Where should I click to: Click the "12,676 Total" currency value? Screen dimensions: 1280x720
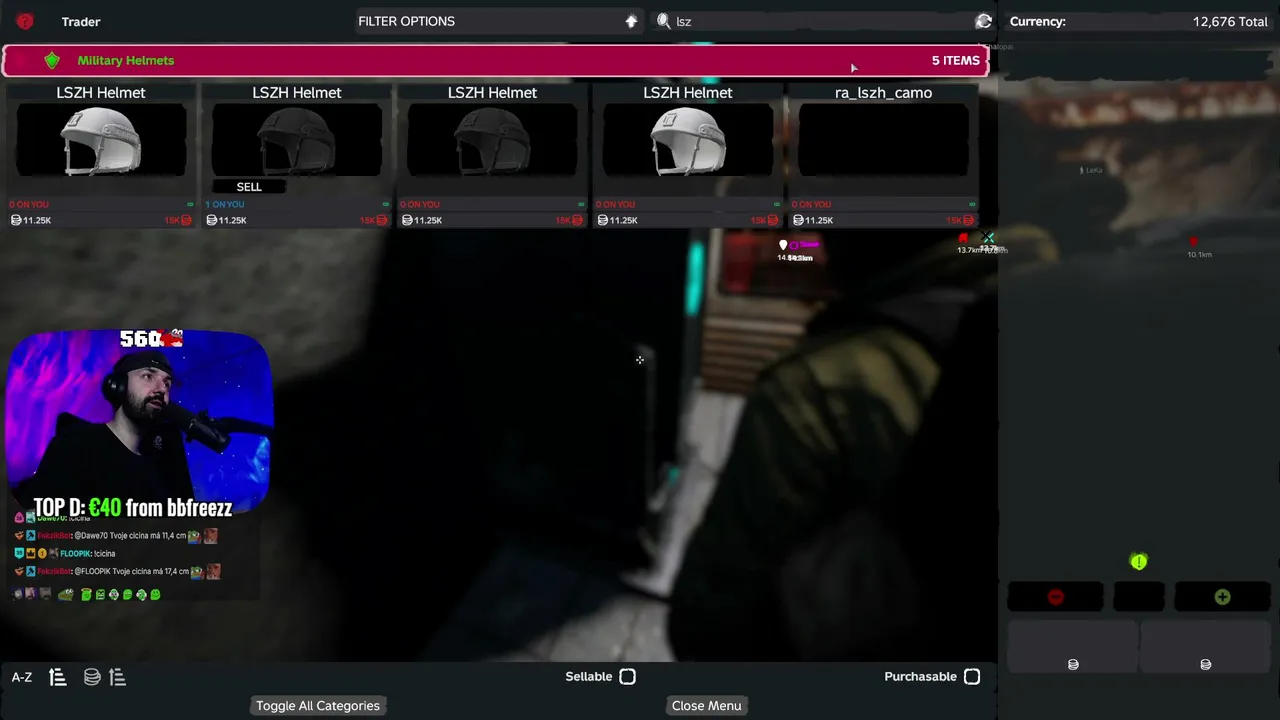[x=1230, y=21]
